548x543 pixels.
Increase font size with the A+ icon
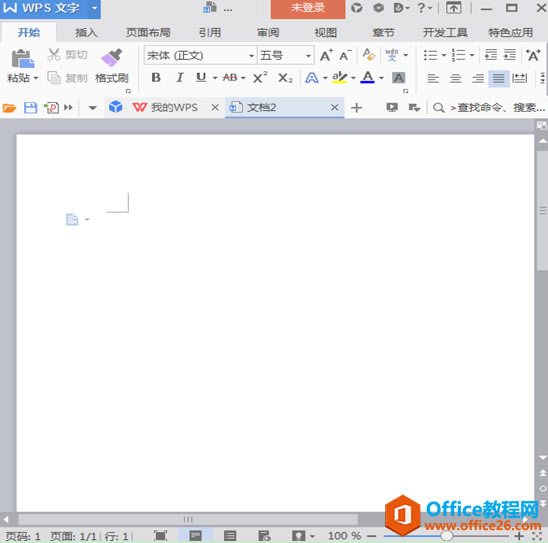(326, 55)
